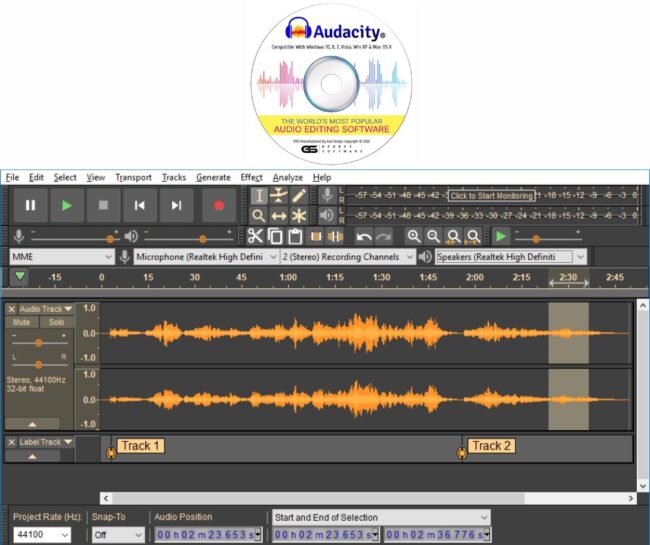Select the Multi-Tool asterisk icon
The width and height of the screenshot is (650, 545).
tap(299, 216)
